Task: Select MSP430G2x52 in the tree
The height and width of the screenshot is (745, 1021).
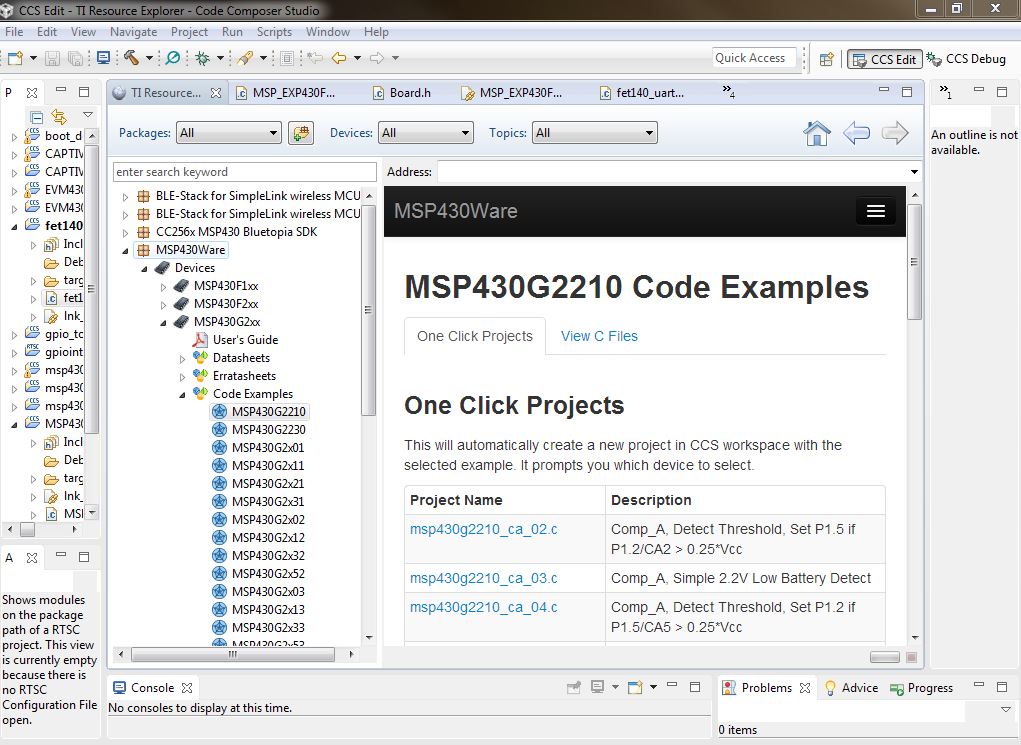Action: coord(268,574)
